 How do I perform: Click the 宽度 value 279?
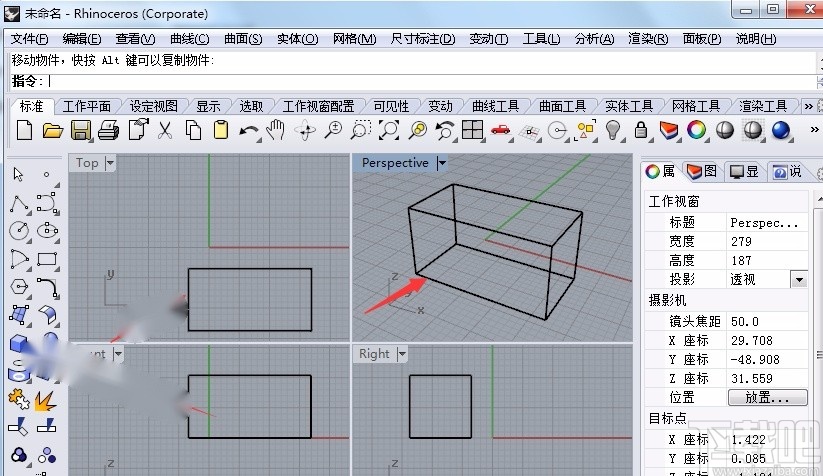click(767, 241)
